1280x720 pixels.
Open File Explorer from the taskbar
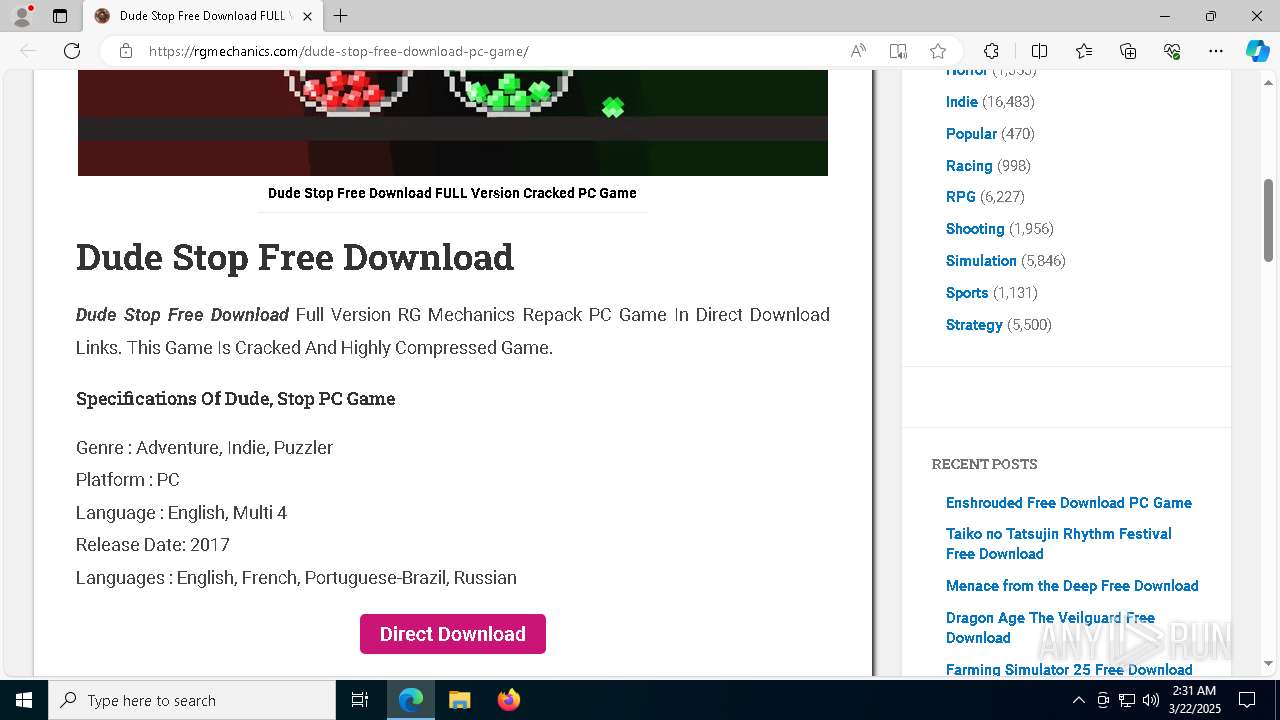[459, 700]
